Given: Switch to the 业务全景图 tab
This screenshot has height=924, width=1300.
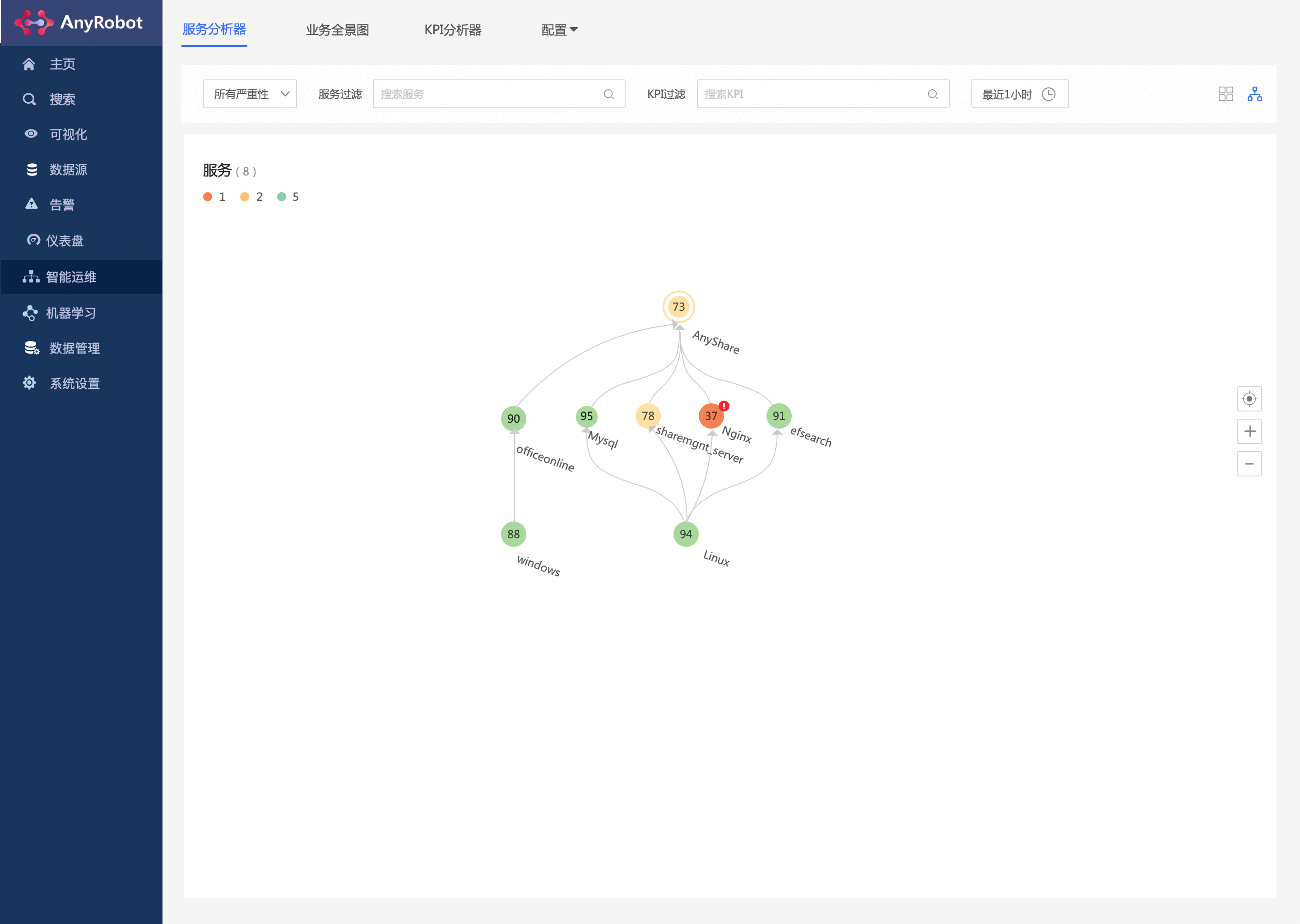Looking at the screenshot, I should [338, 30].
